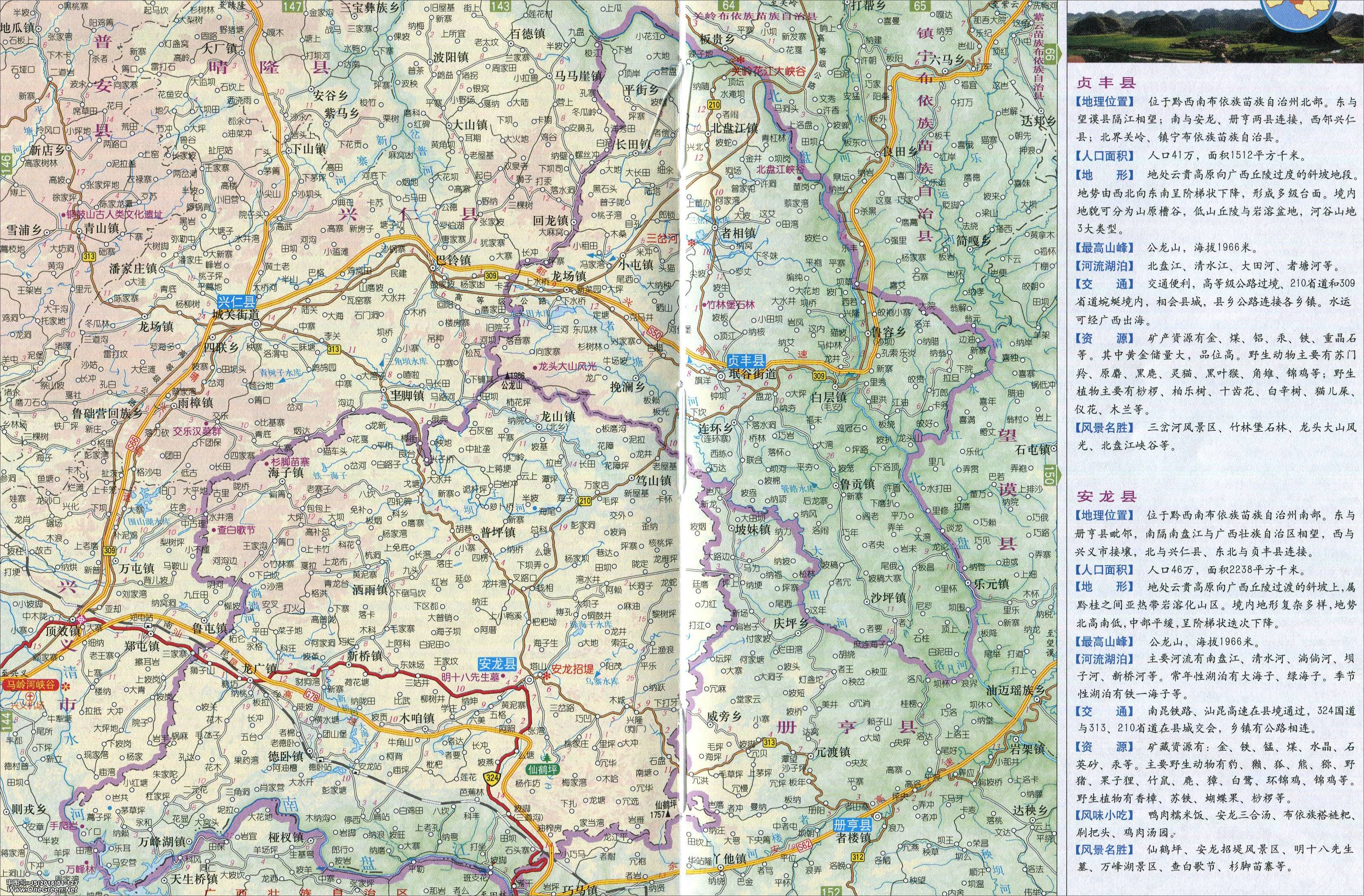Click the blue 兴仁县 county seat label
1364x896 pixels.
[236, 302]
